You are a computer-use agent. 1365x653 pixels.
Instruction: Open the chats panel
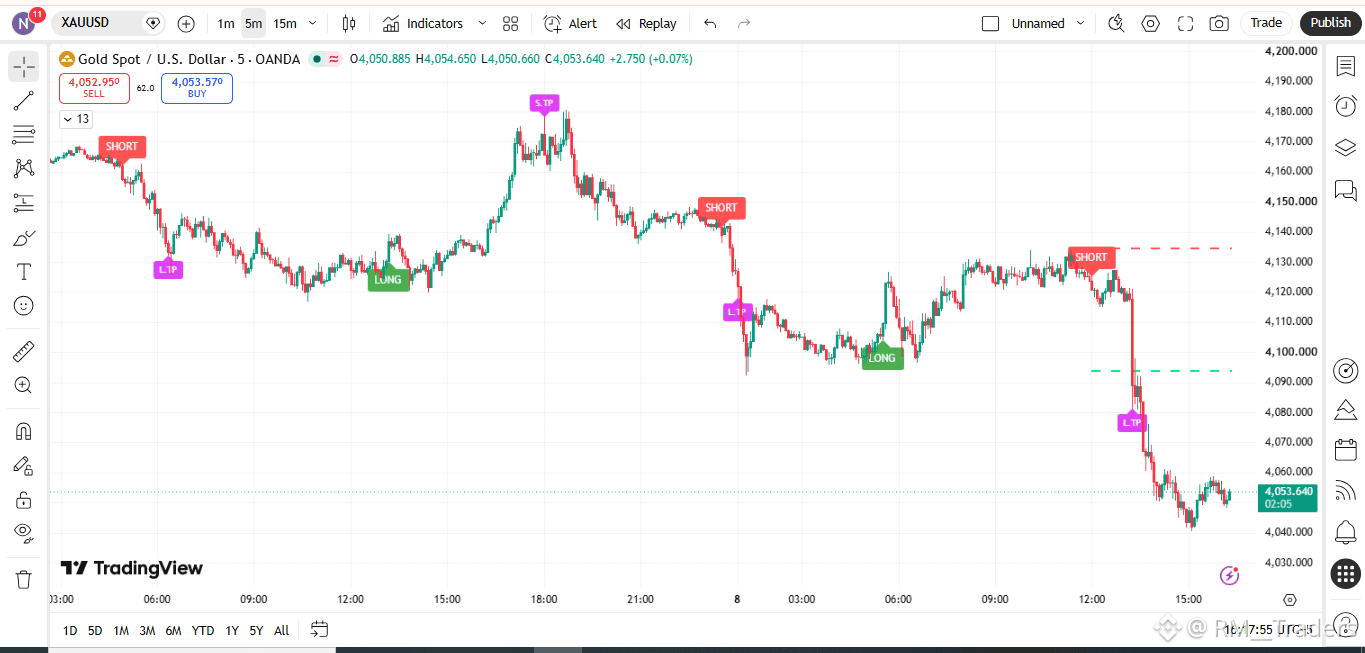[1345, 190]
